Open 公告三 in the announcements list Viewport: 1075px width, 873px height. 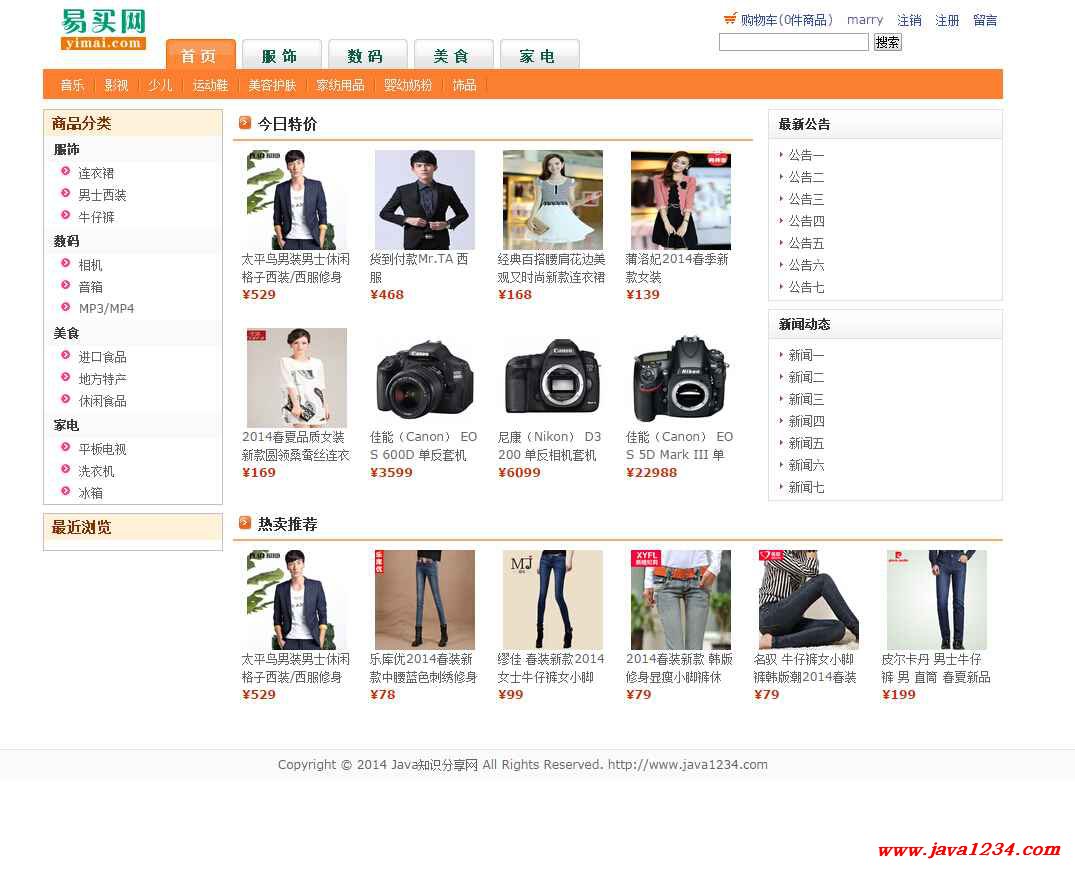tap(806, 199)
